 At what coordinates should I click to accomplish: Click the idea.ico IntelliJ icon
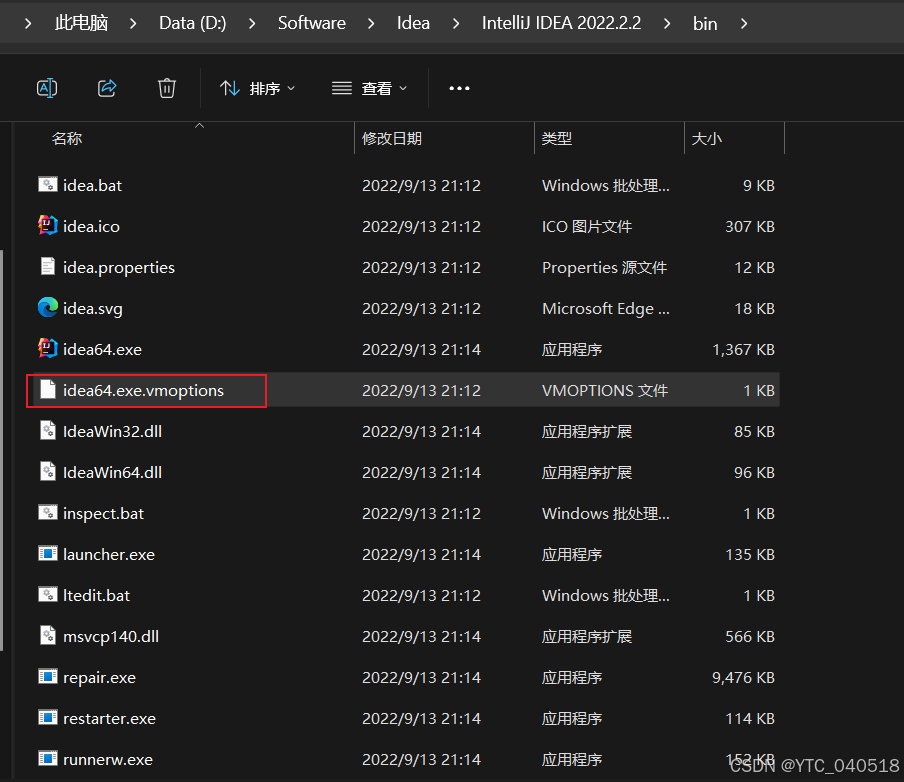[48, 225]
